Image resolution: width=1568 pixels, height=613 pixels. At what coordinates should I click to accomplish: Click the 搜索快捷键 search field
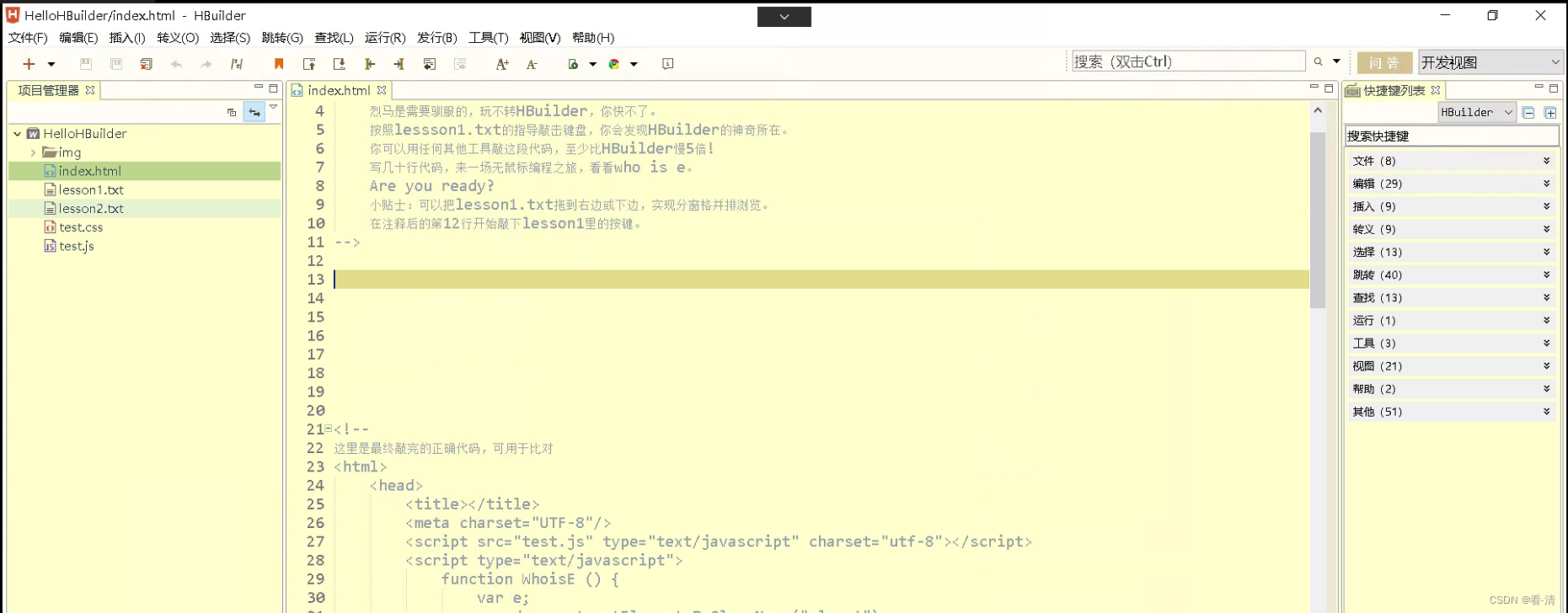click(x=1452, y=136)
